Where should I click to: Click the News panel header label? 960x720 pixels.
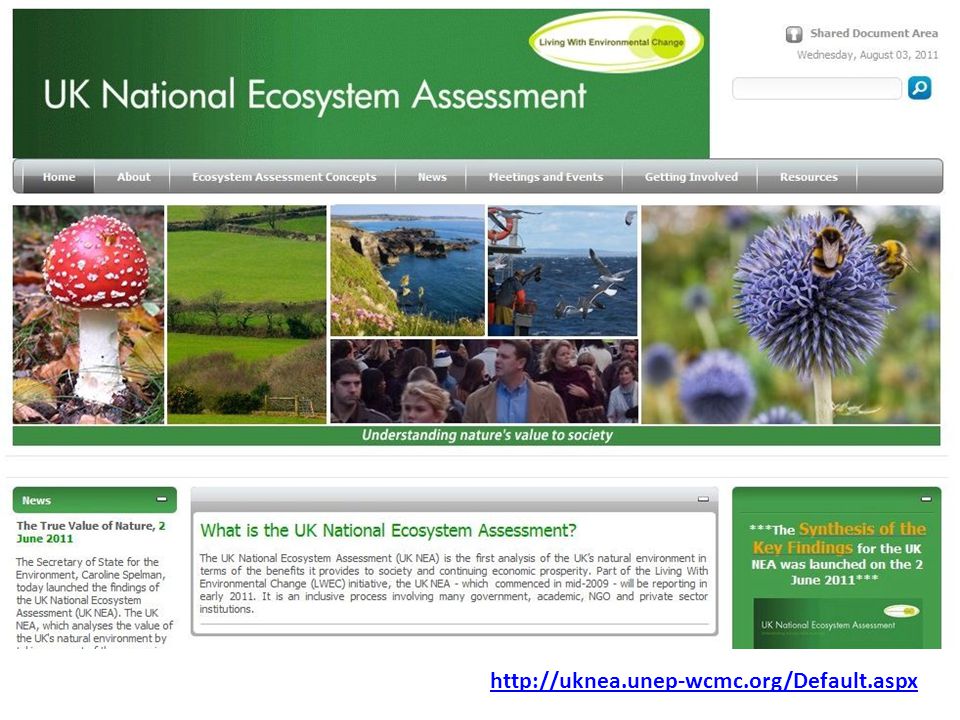(x=36, y=500)
